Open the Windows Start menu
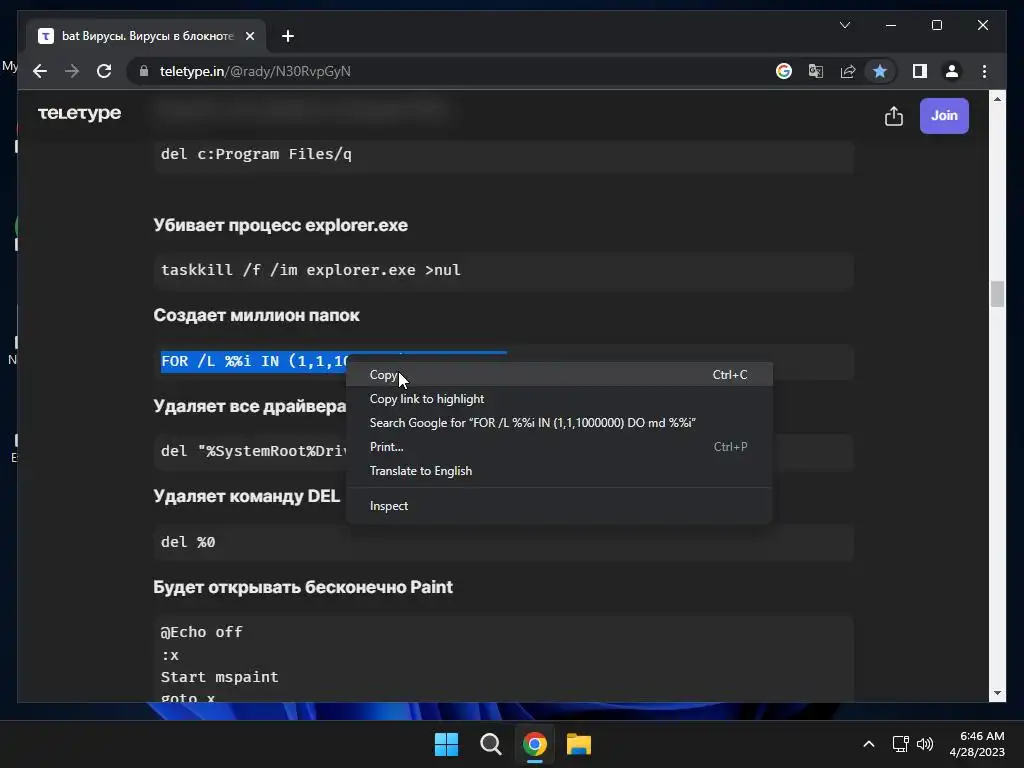This screenshot has height=768, width=1024. pos(447,744)
